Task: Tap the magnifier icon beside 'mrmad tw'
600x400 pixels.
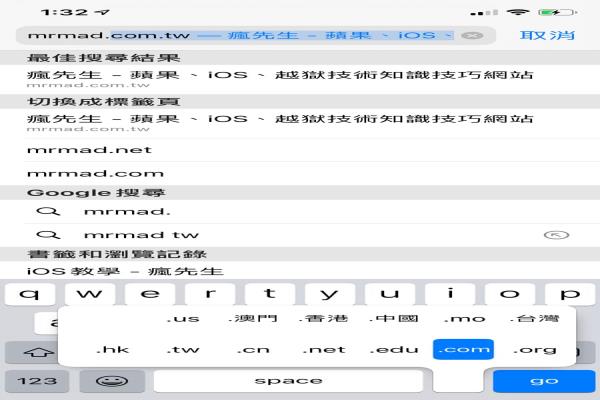Action: pyautogui.click(x=48, y=235)
